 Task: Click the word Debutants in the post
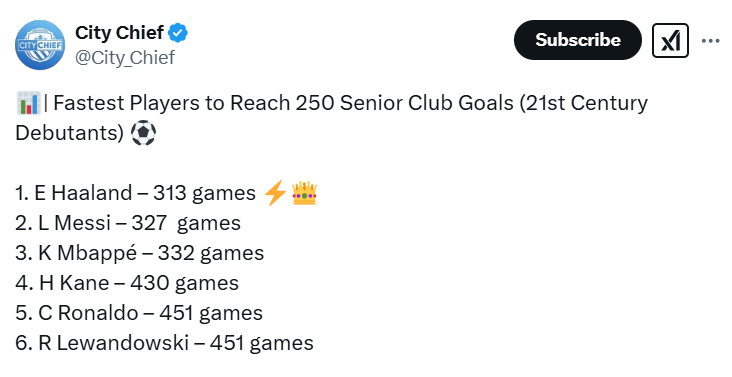click(x=70, y=133)
